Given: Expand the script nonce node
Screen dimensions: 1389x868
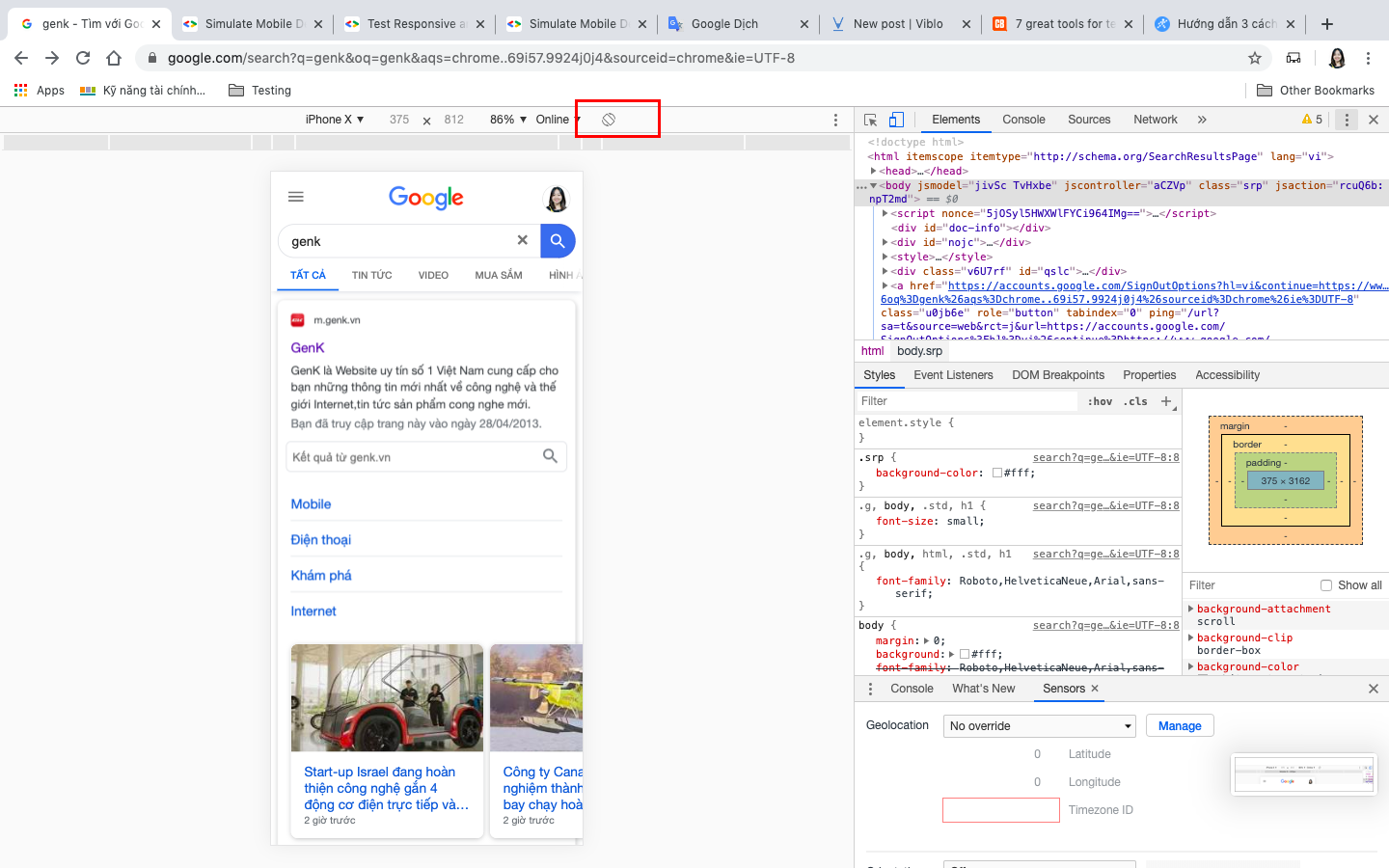Looking at the screenshot, I should pyautogui.click(x=885, y=214).
